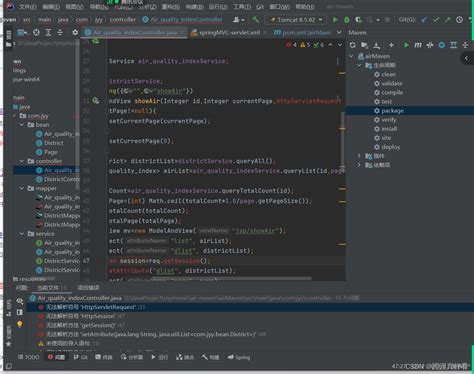474x374 pixels.
Task: Open Project panel settings gear
Action: 75,33
